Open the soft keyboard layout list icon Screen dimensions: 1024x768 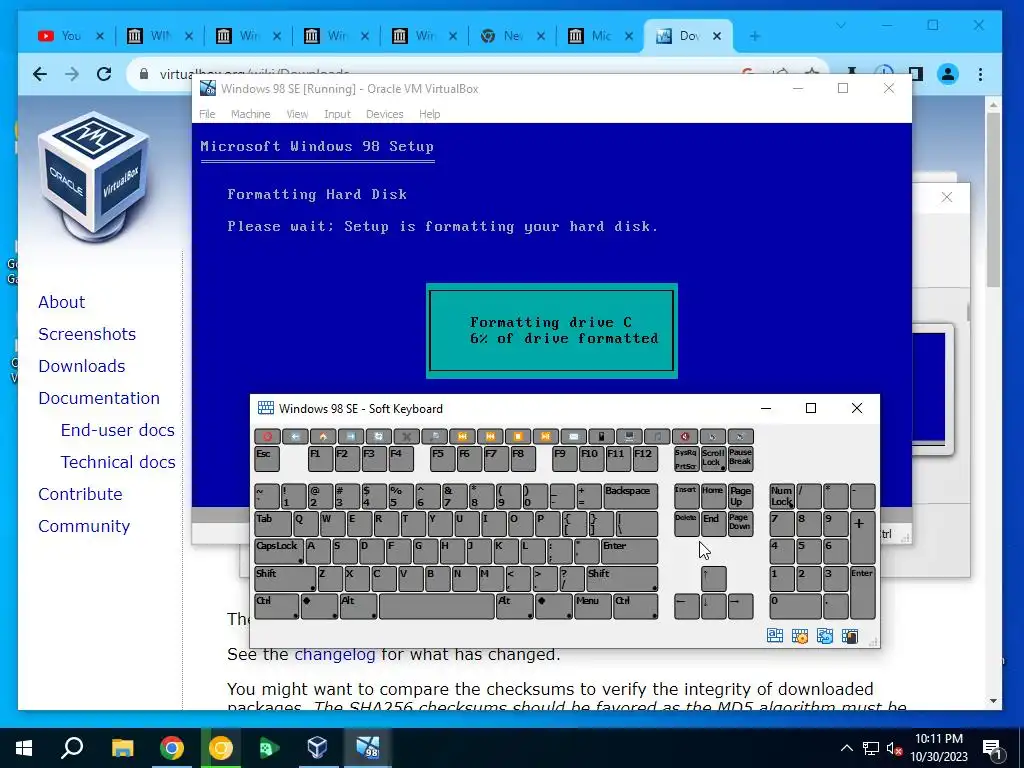pos(775,636)
